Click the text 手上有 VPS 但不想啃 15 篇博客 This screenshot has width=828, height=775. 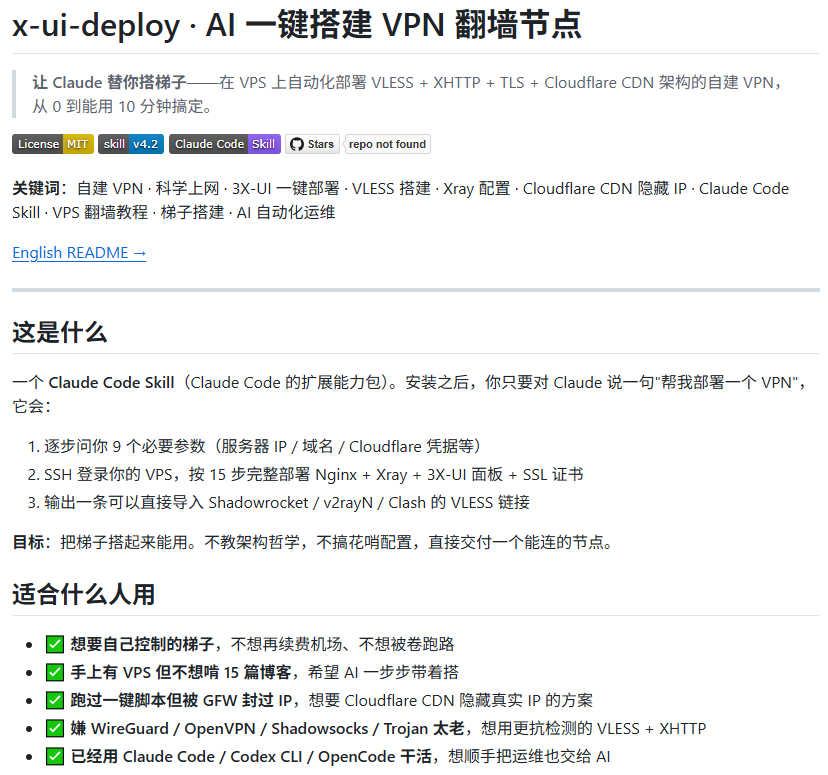click(181, 672)
